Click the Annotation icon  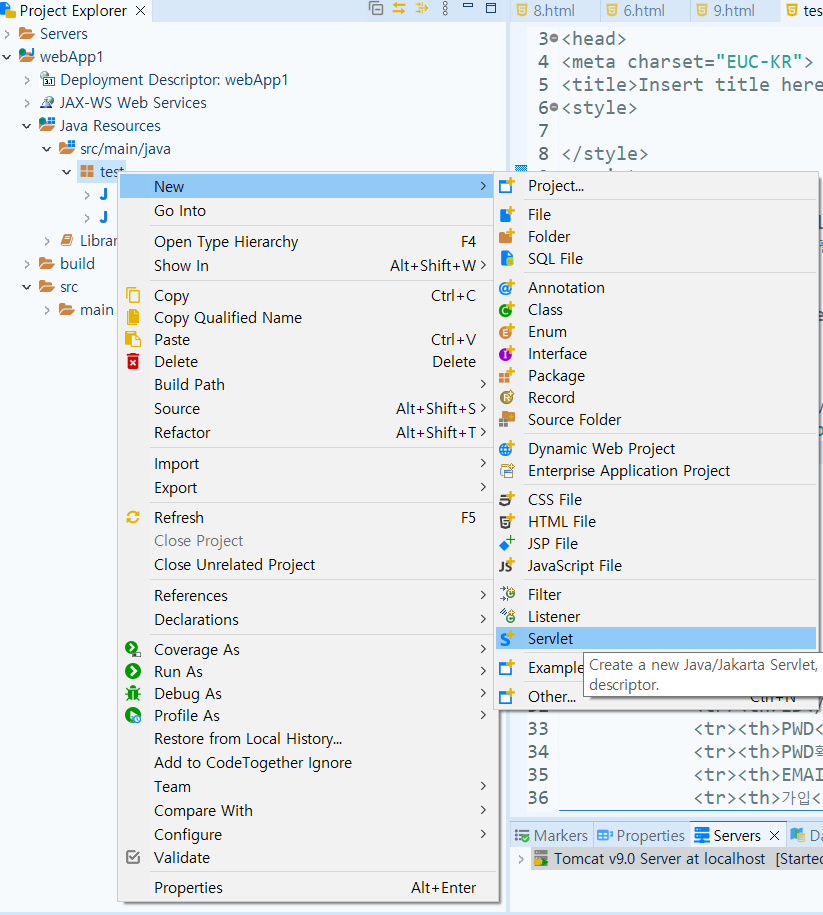tap(507, 288)
